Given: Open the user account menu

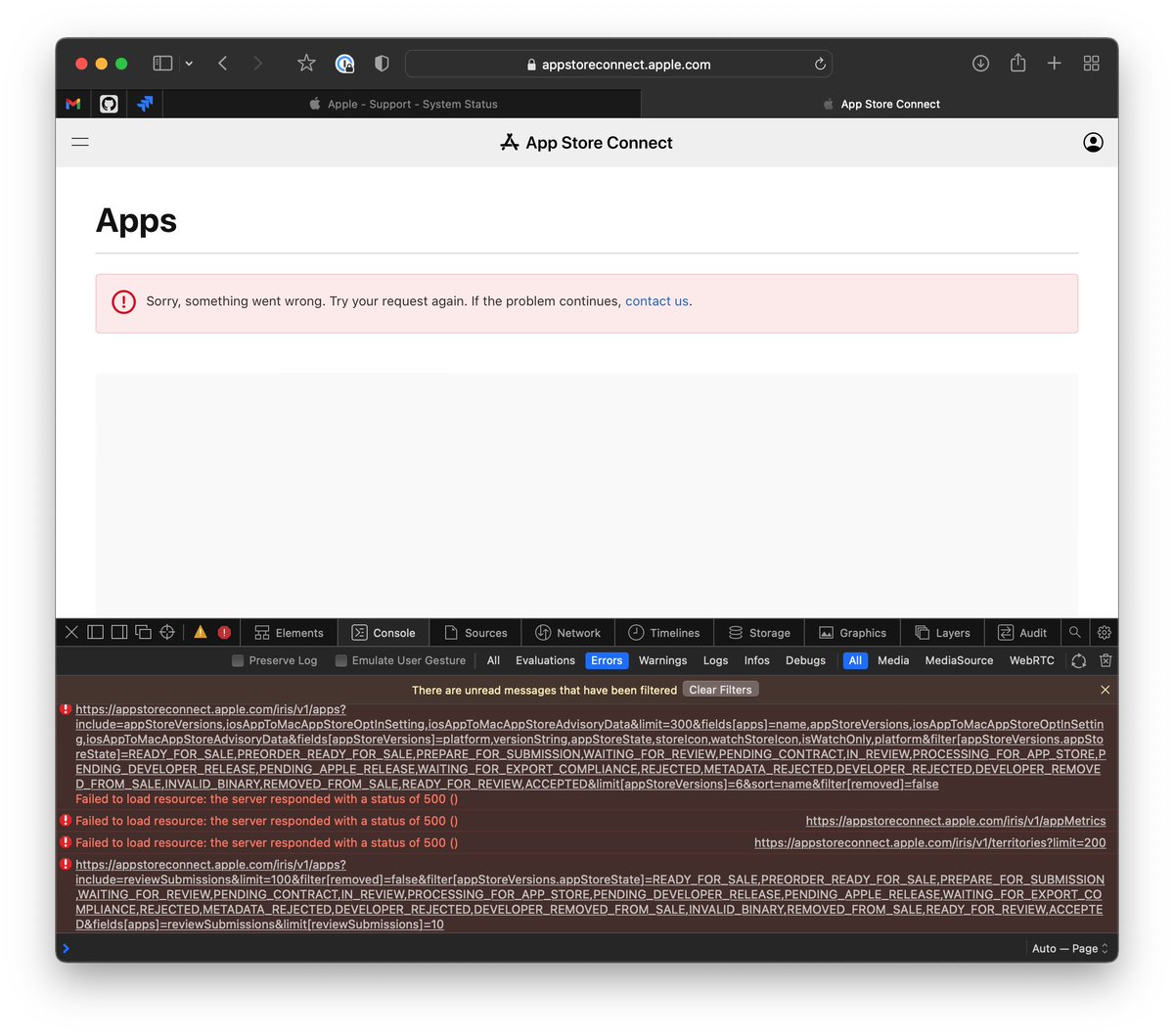Looking at the screenshot, I should [1094, 143].
